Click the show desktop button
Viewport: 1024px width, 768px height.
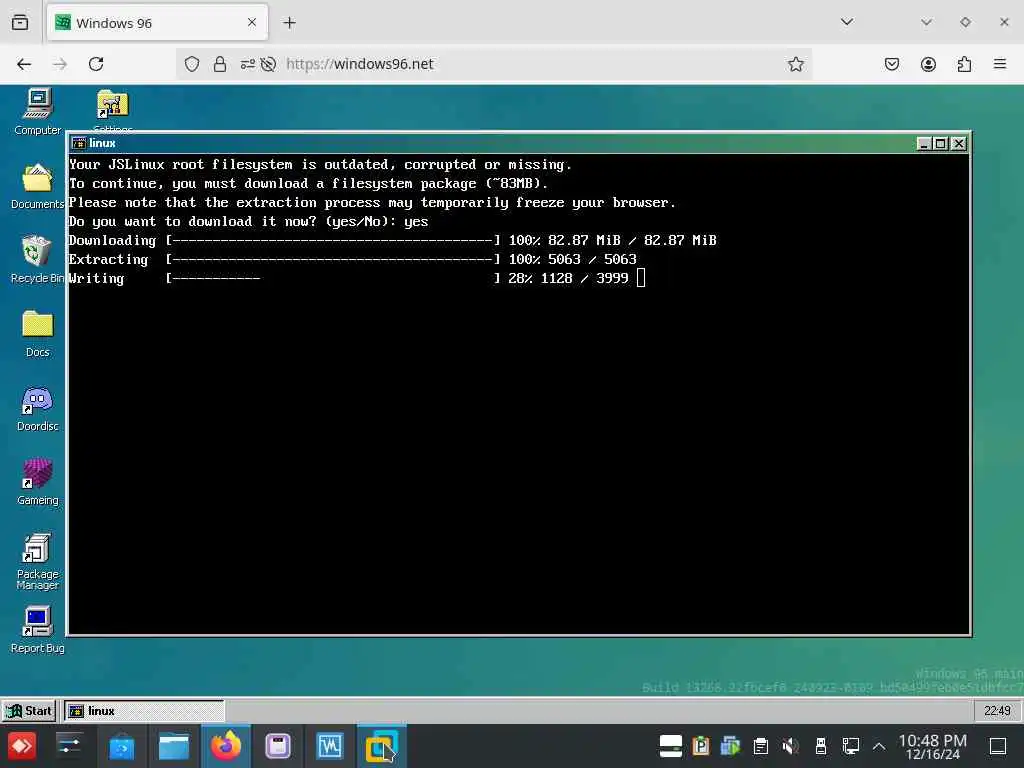(998, 746)
